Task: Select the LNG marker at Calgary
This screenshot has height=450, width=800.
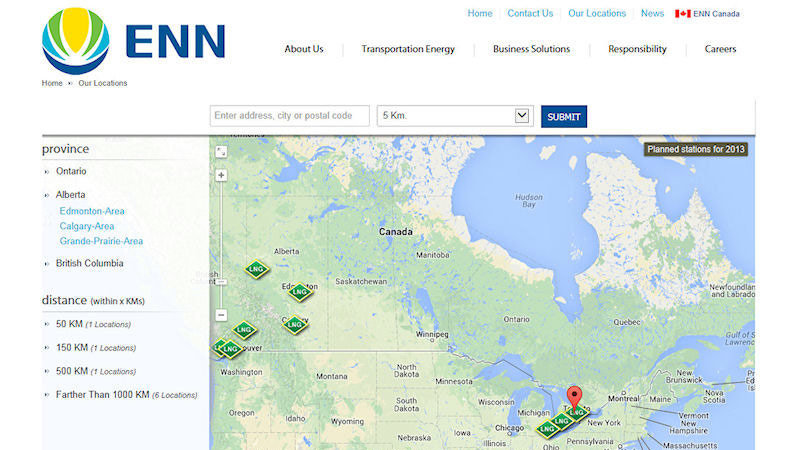Action: (295, 324)
